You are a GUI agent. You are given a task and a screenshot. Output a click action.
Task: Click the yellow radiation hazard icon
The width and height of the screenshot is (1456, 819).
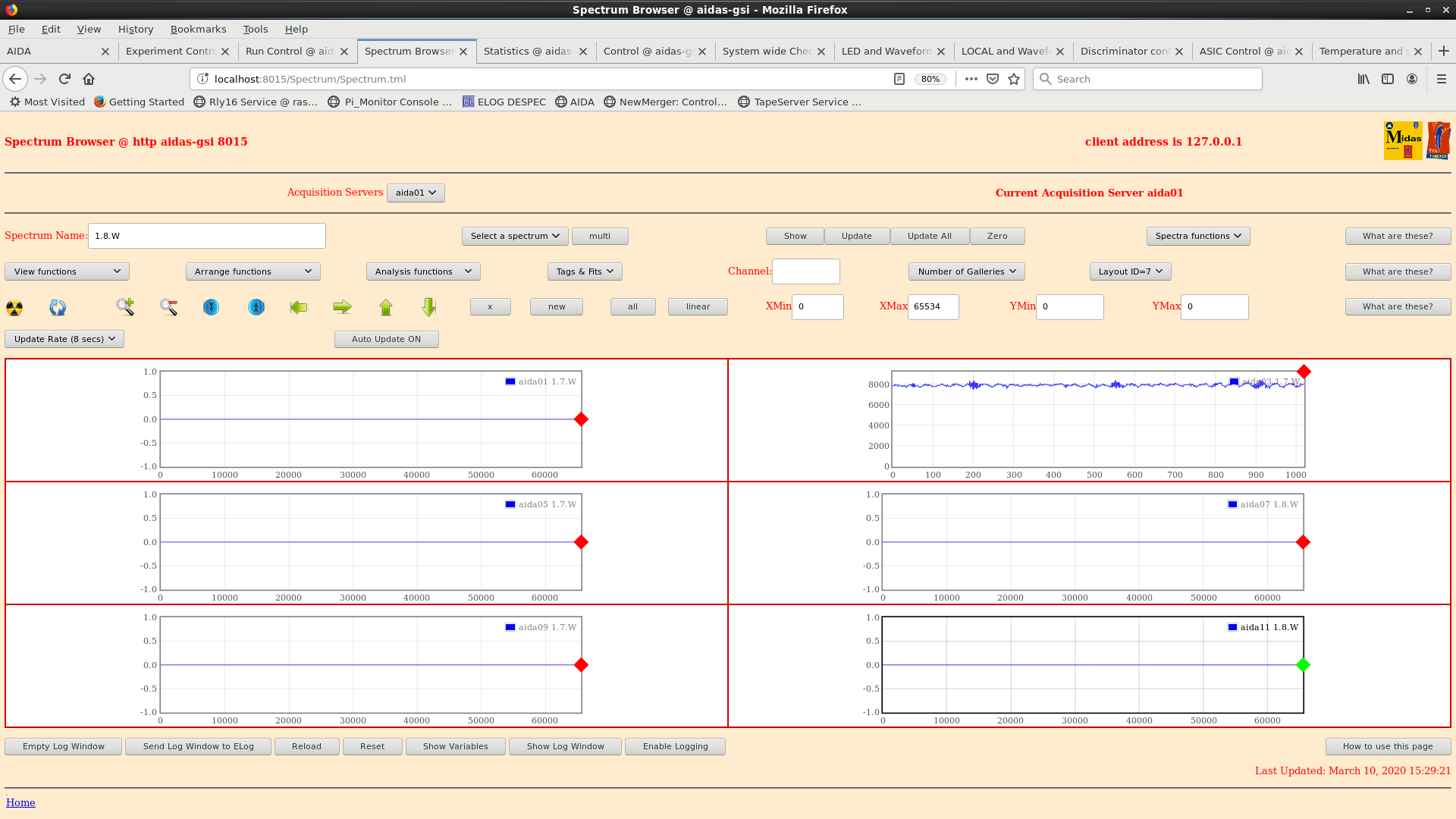click(14, 307)
